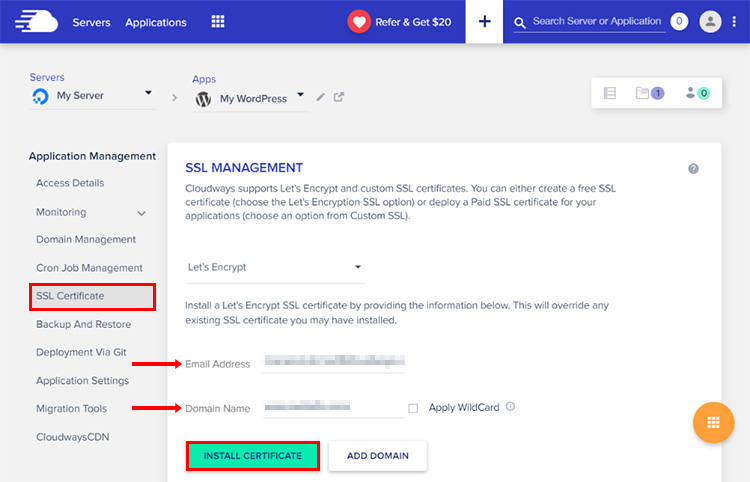Viewport: 750px width, 482px height.
Task: Open CloudwaysCDN section
Action: (x=73, y=437)
